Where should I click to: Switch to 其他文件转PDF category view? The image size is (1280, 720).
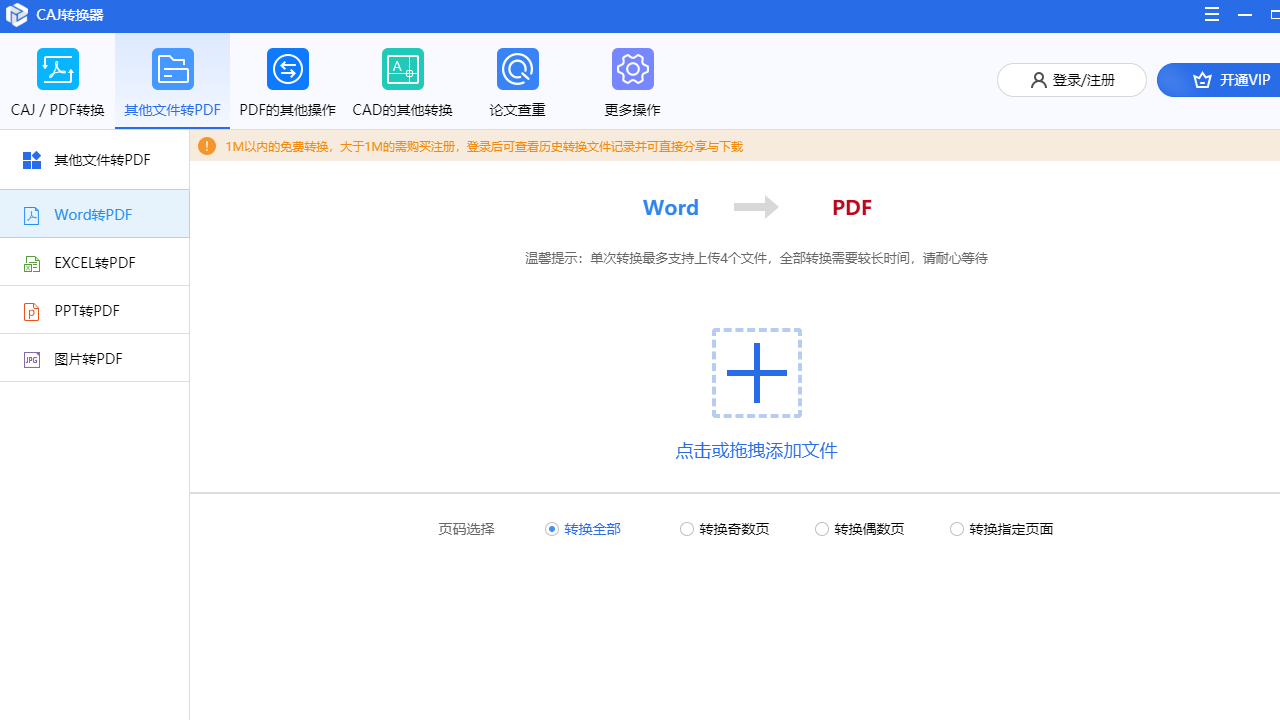pos(172,80)
